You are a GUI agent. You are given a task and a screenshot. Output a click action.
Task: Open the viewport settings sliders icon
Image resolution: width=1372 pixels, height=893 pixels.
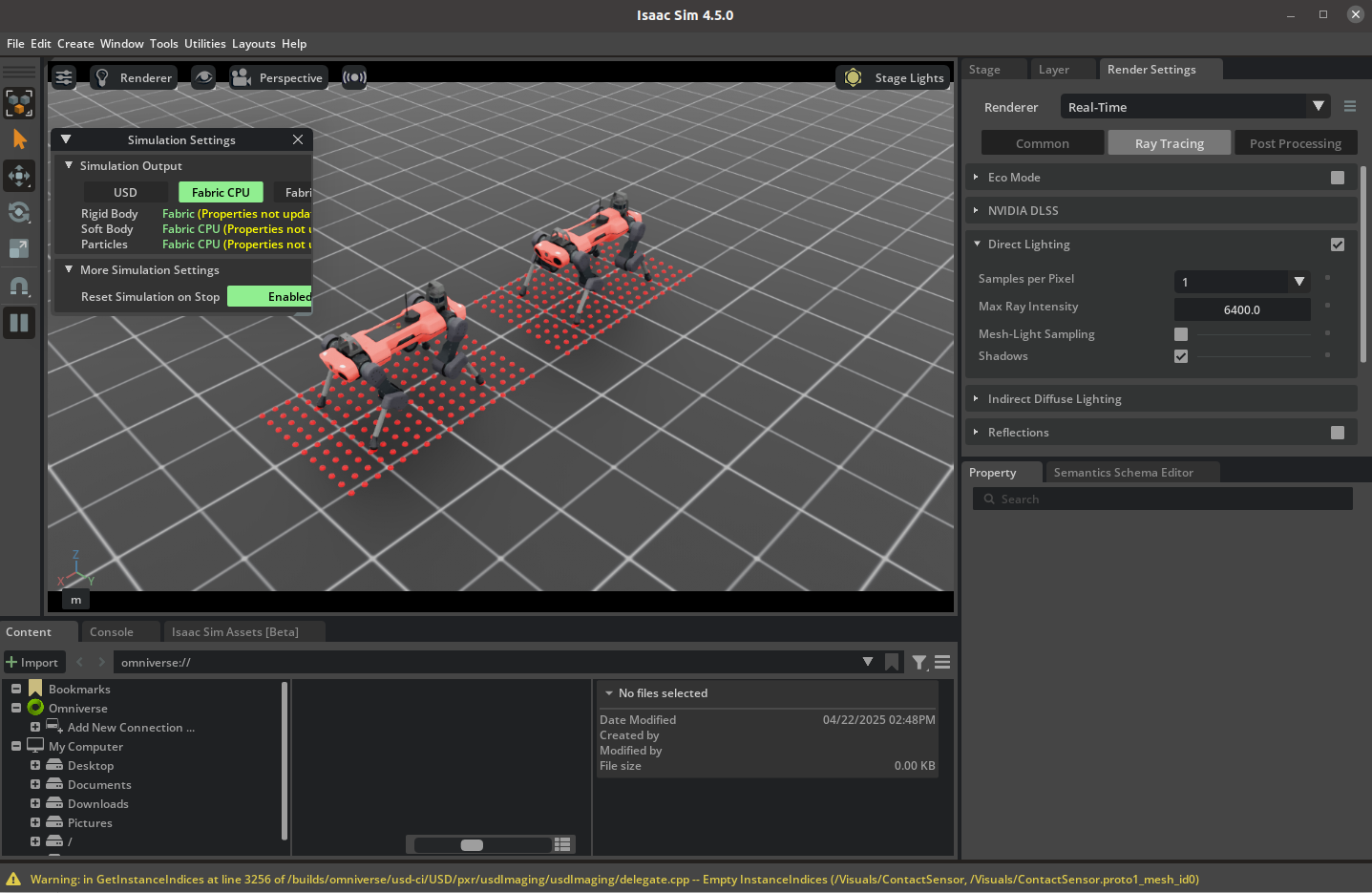[x=64, y=77]
